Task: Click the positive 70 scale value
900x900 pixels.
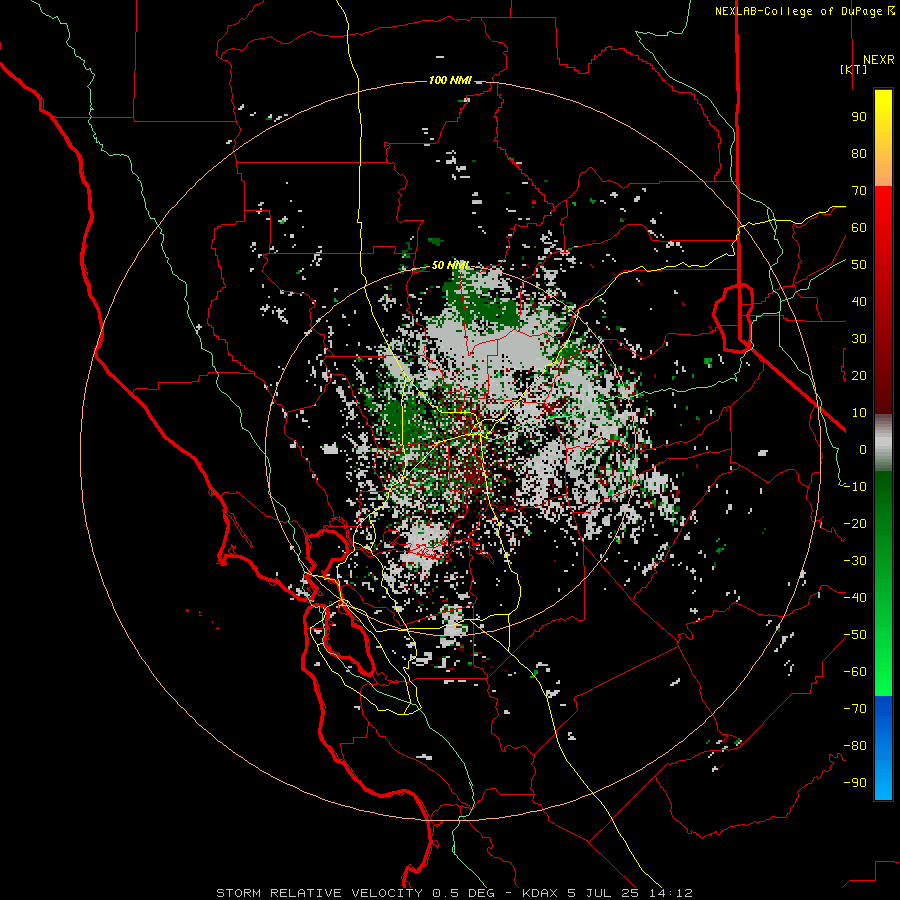Action: coord(859,191)
